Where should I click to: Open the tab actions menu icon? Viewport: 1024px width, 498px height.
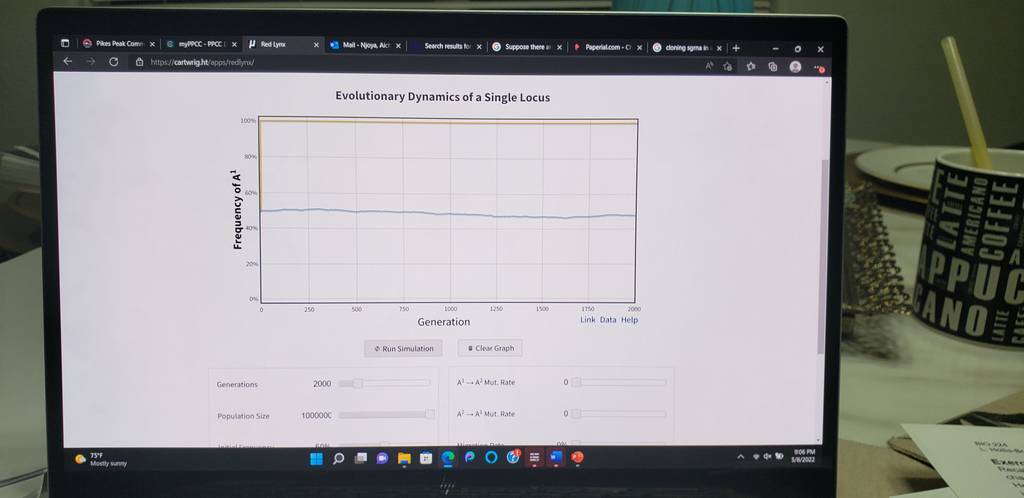click(x=65, y=44)
